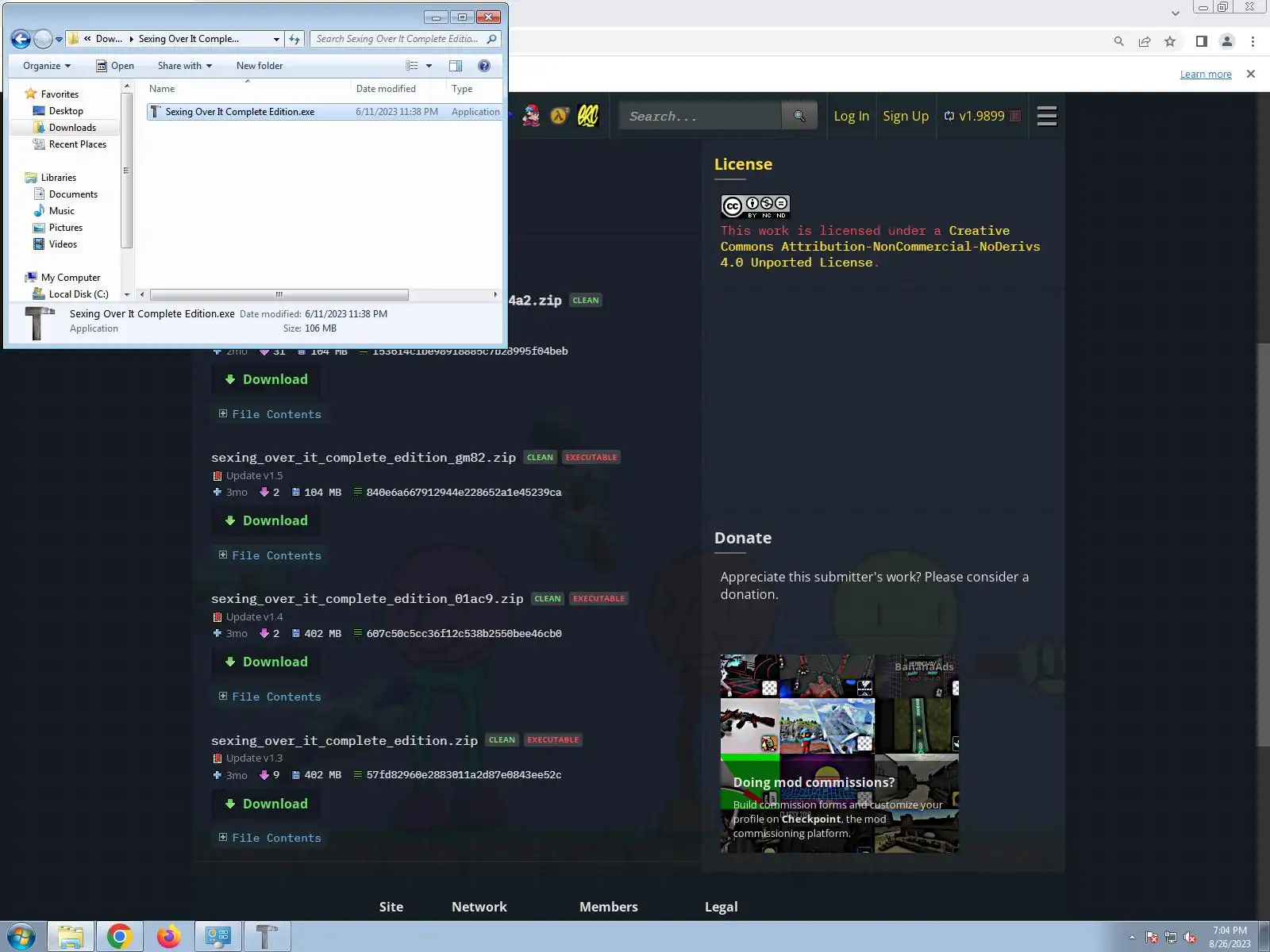
Task: Open the site hamburger menu
Action: pyautogui.click(x=1047, y=116)
